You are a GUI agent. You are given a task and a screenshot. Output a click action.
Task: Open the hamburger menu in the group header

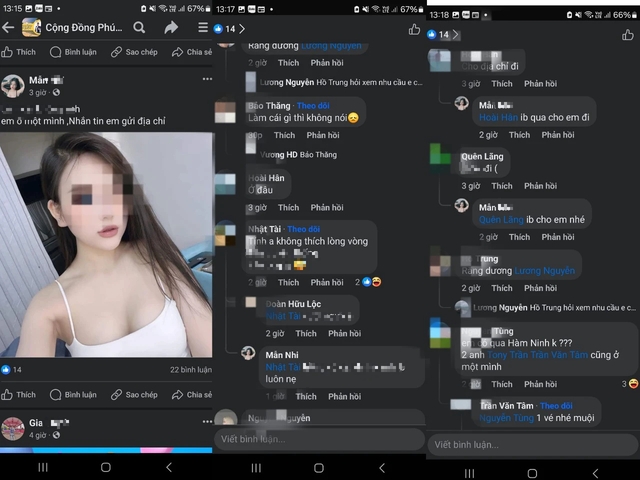click(203, 28)
